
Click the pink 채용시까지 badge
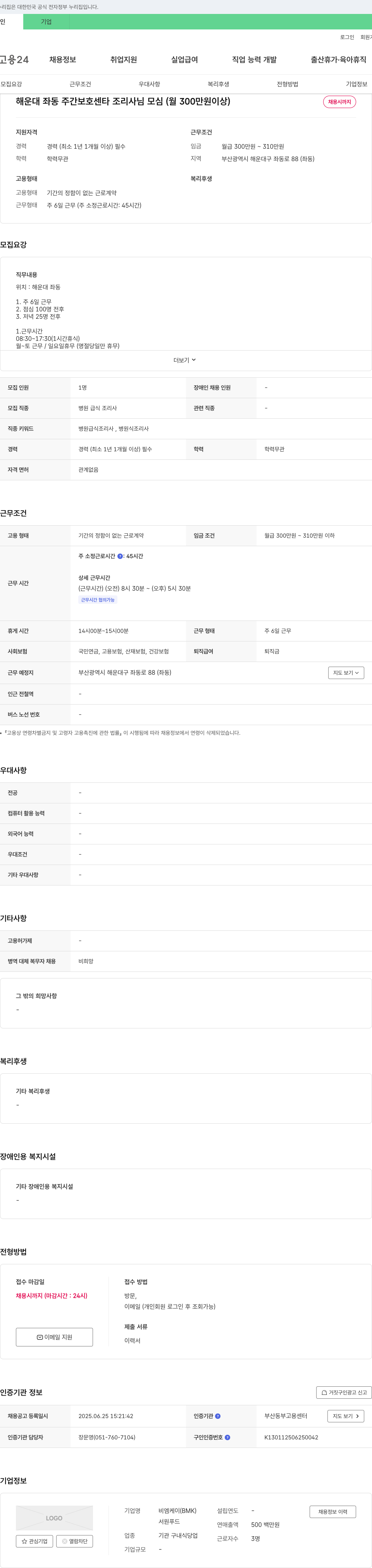click(x=340, y=102)
